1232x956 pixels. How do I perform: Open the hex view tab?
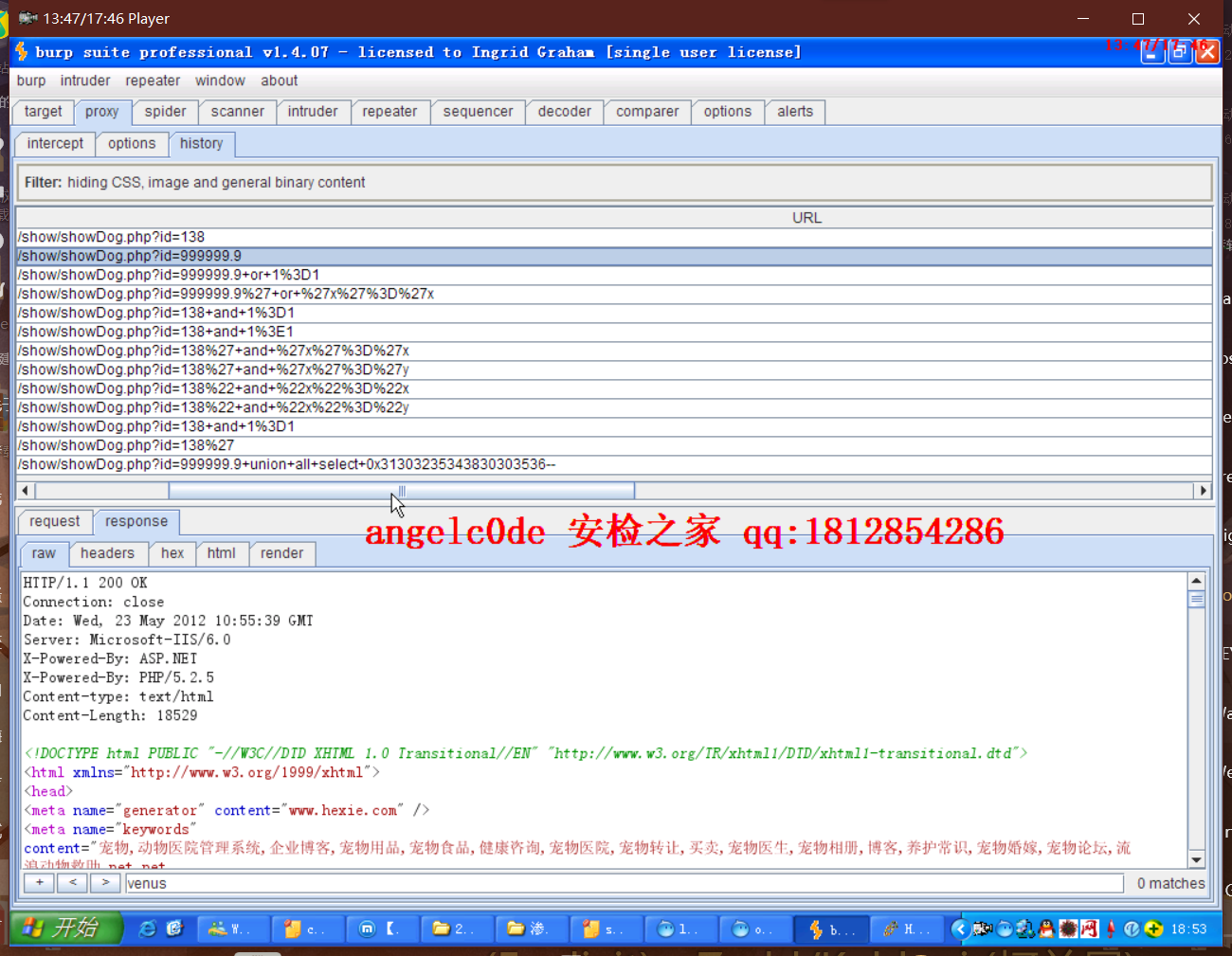coord(172,553)
